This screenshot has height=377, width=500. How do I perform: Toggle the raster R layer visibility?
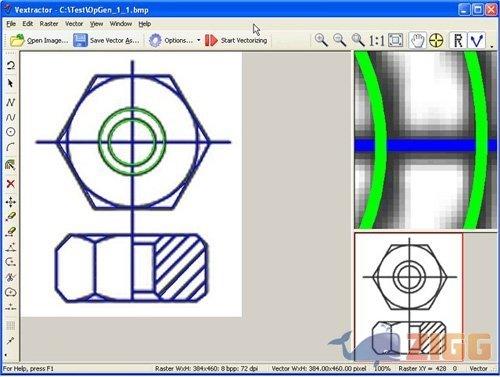click(459, 40)
